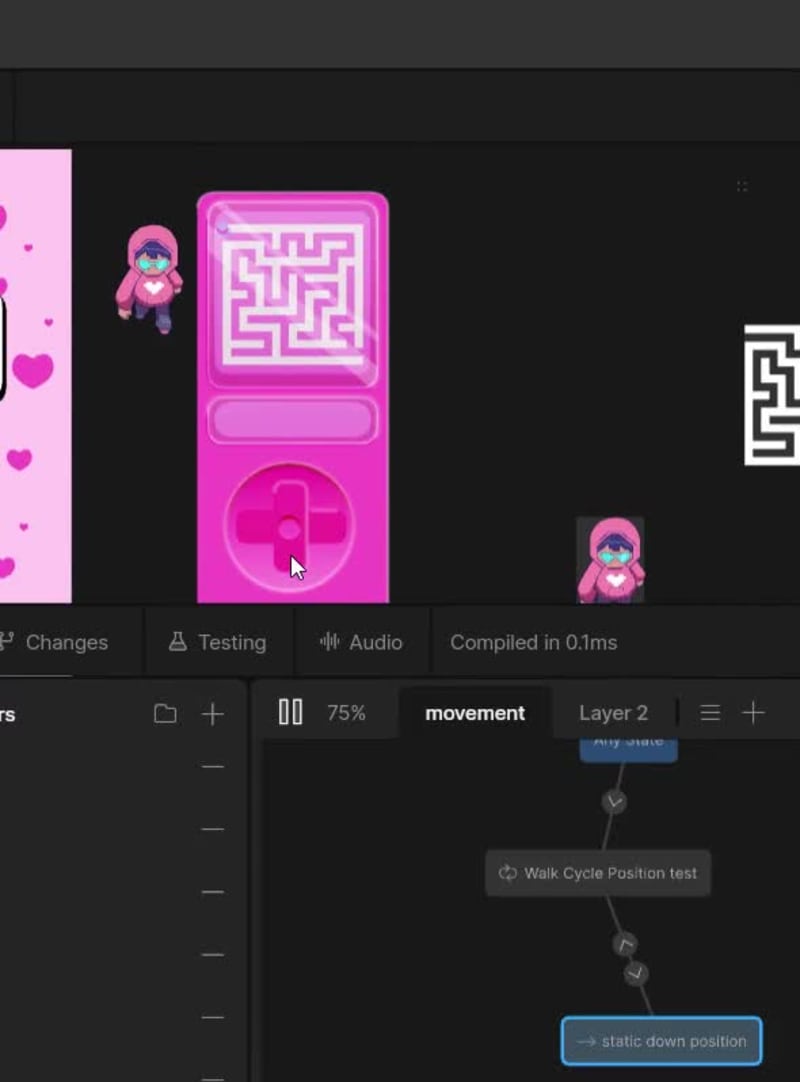
Task: Select the lower transition icon above static down position
Action: click(636, 973)
